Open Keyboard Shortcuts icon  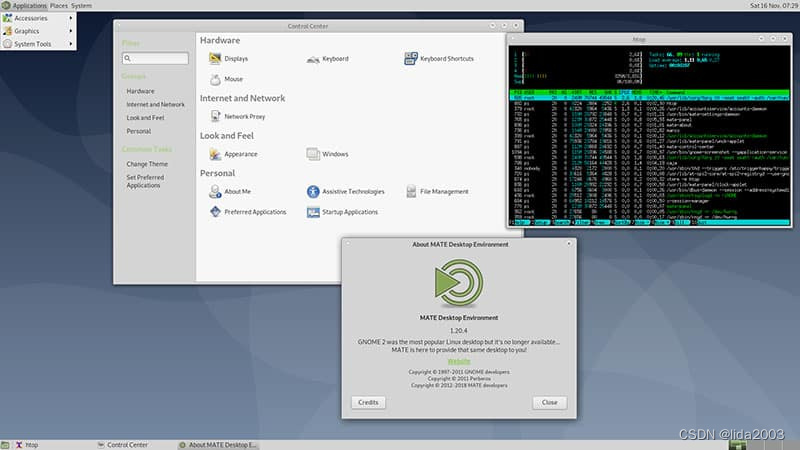411,59
